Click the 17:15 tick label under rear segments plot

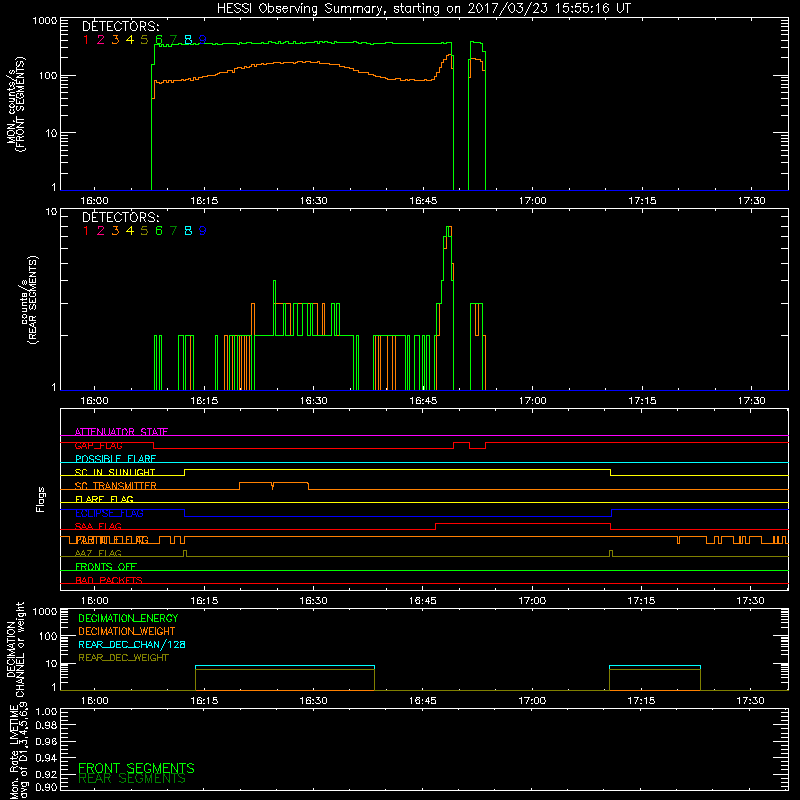pyautogui.click(x=642, y=401)
